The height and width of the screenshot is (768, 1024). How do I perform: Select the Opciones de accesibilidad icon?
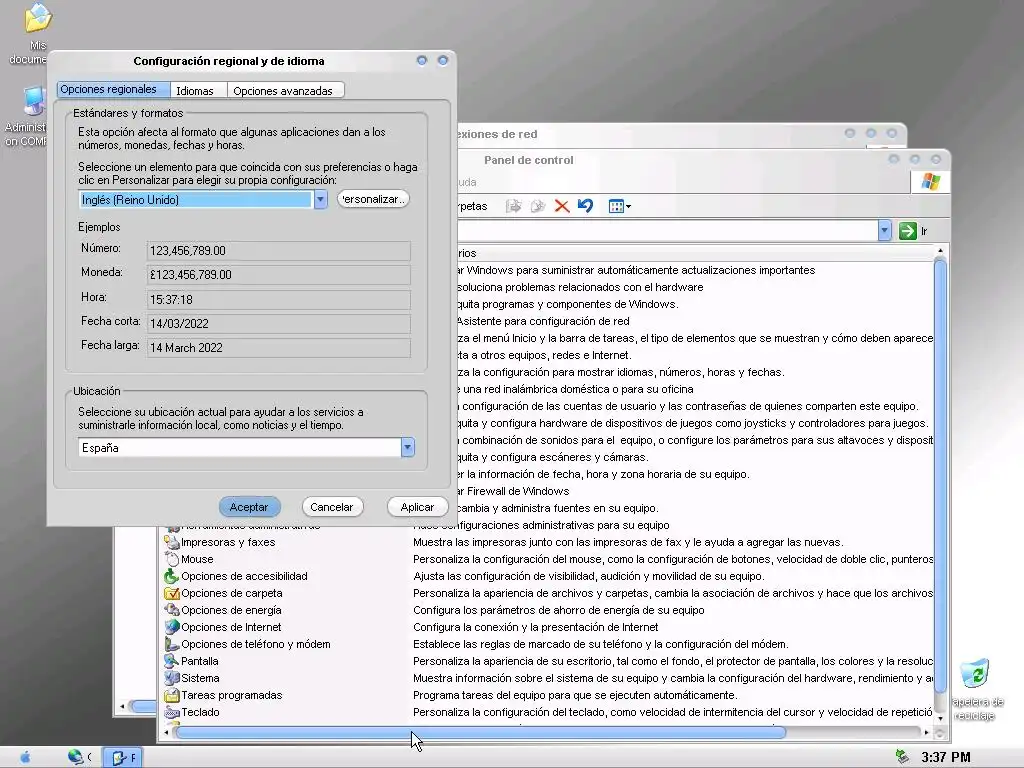[x=172, y=576]
